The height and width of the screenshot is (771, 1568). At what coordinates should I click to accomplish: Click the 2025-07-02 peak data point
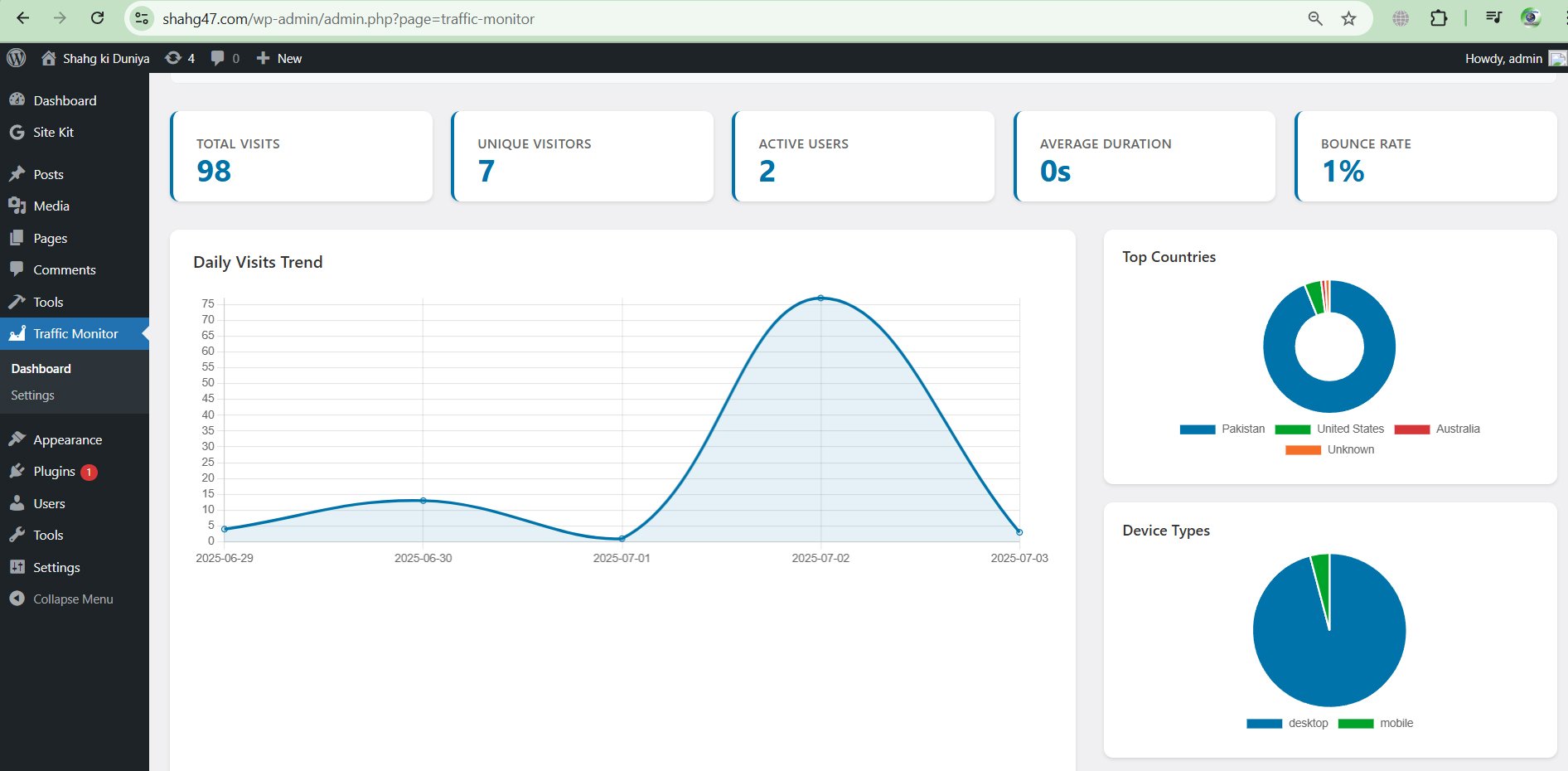tap(820, 298)
